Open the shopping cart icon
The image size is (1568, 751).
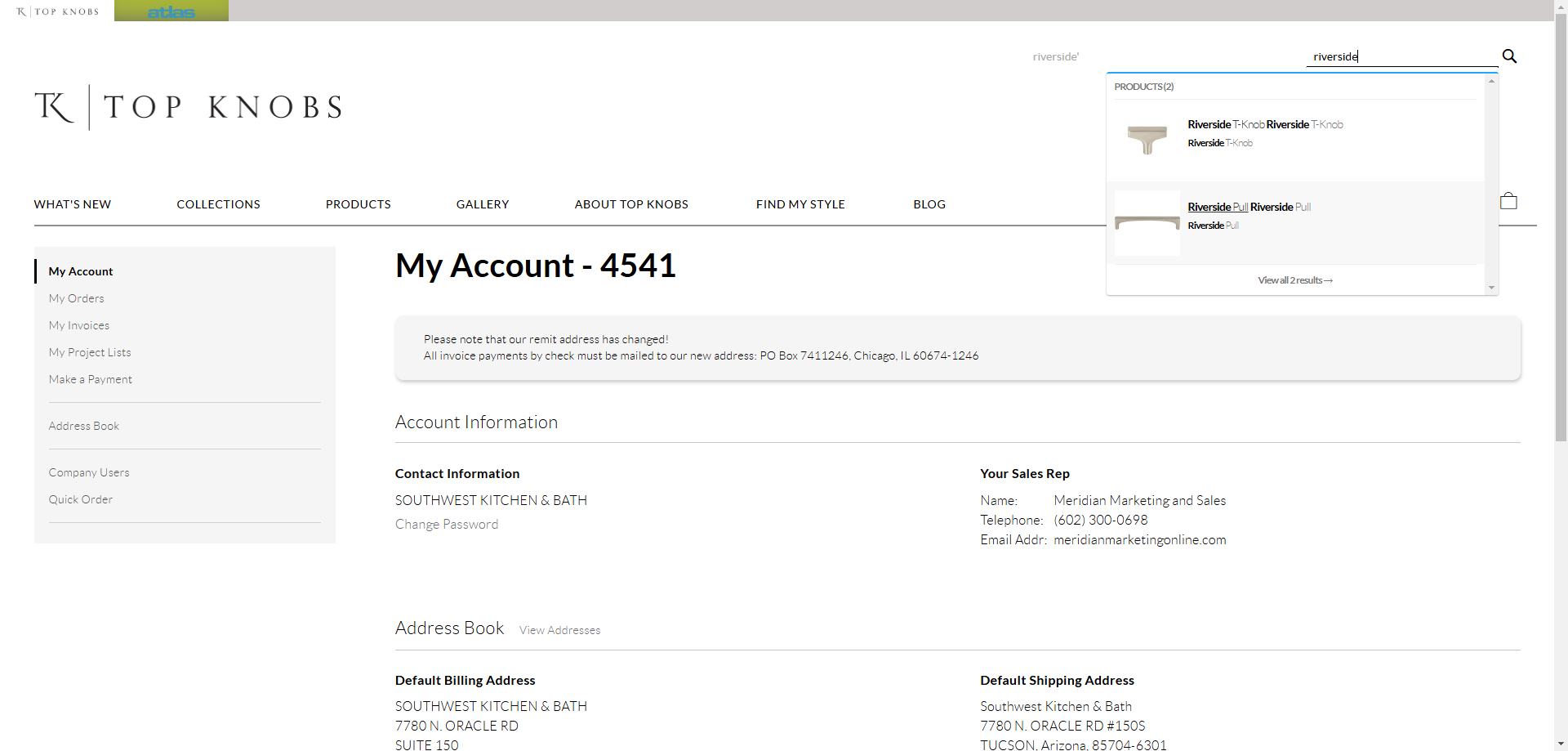point(1508,201)
